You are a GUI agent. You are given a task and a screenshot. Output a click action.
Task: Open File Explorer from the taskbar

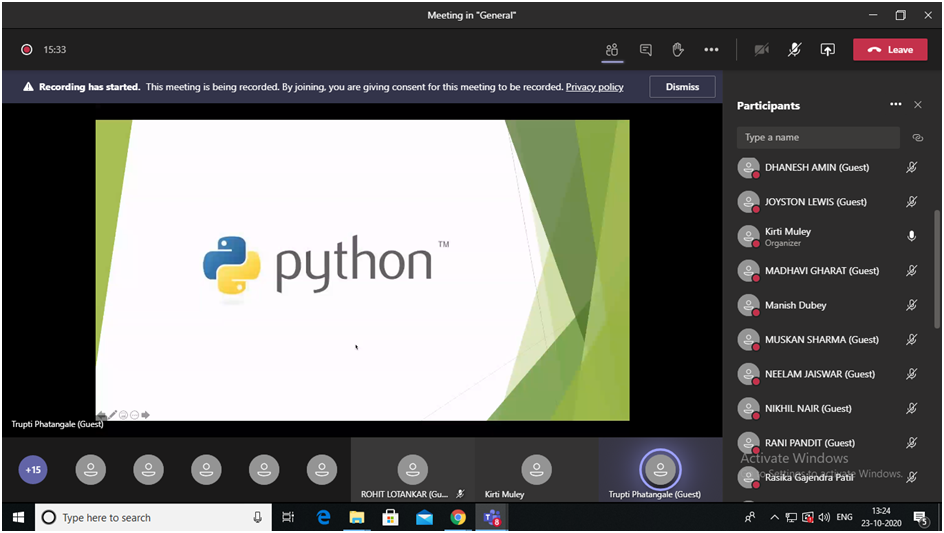[357, 517]
